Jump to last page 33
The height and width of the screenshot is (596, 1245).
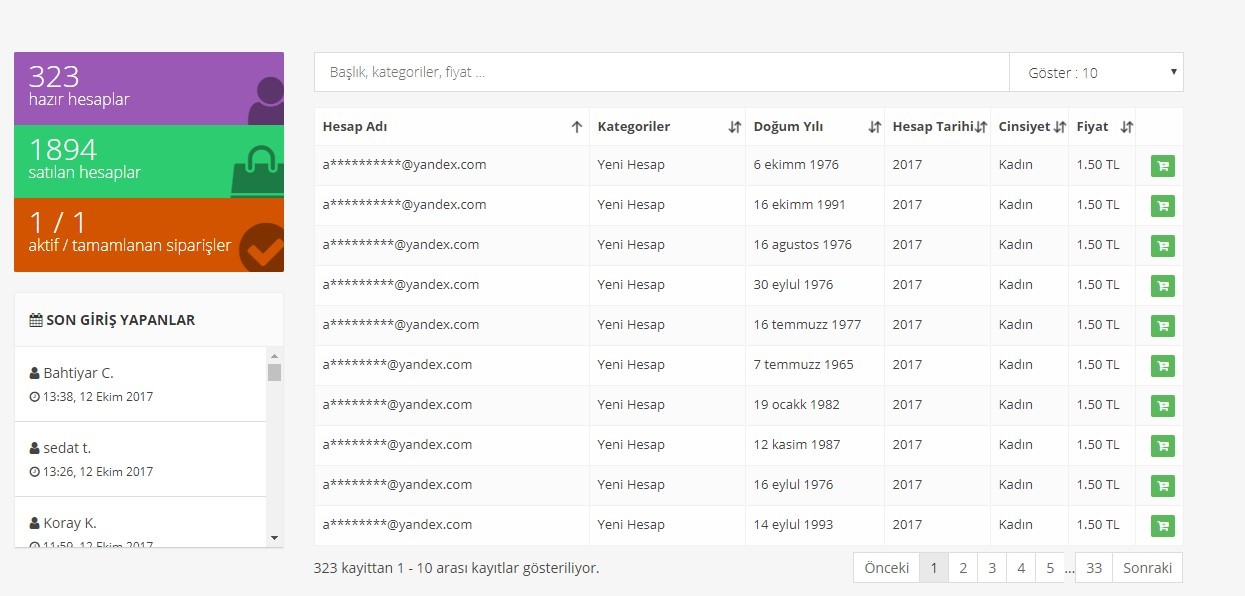tap(1094, 568)
